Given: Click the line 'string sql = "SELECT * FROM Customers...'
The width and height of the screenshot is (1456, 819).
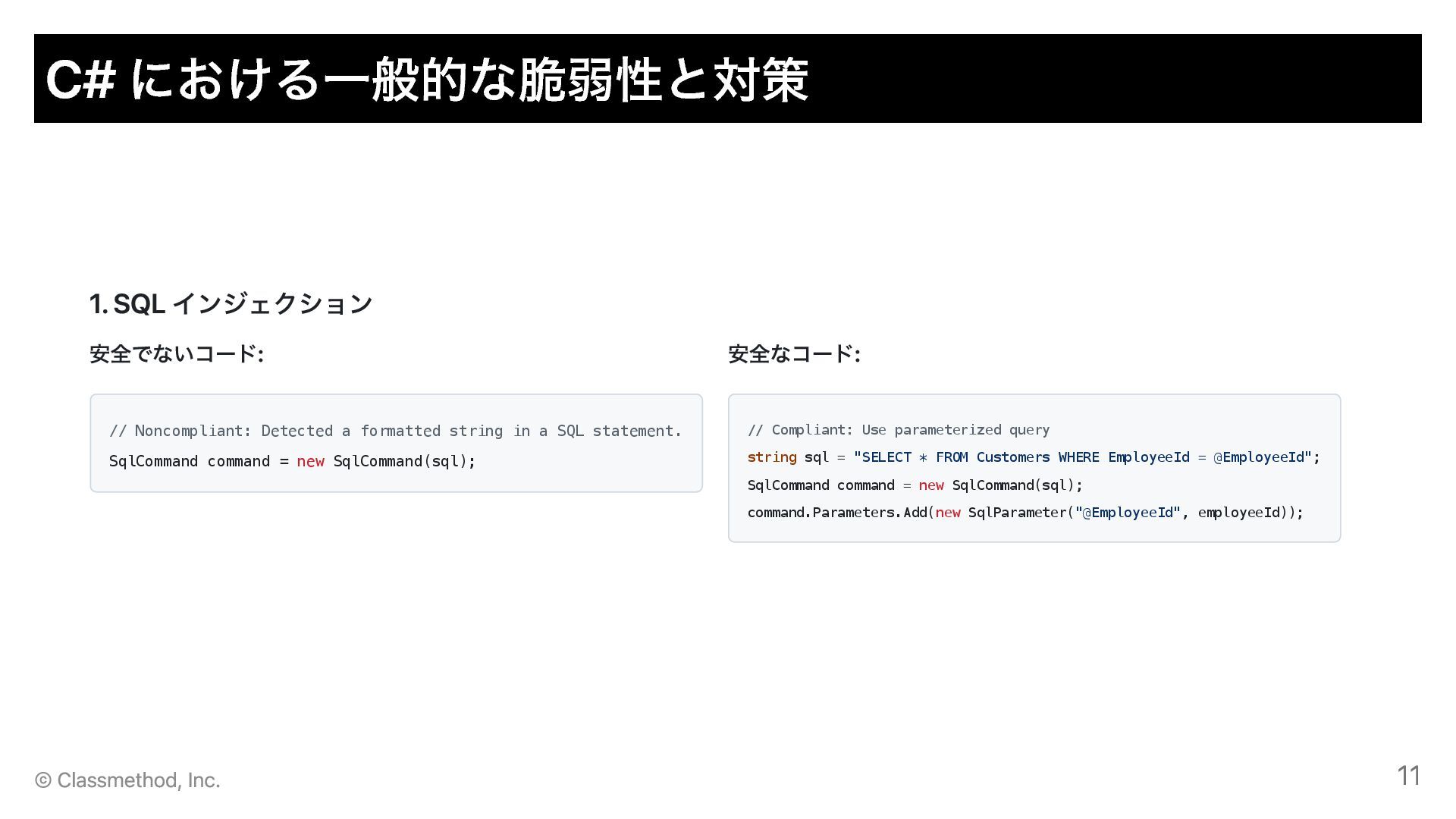Looking at the screenshot, I should point(1034,457).
